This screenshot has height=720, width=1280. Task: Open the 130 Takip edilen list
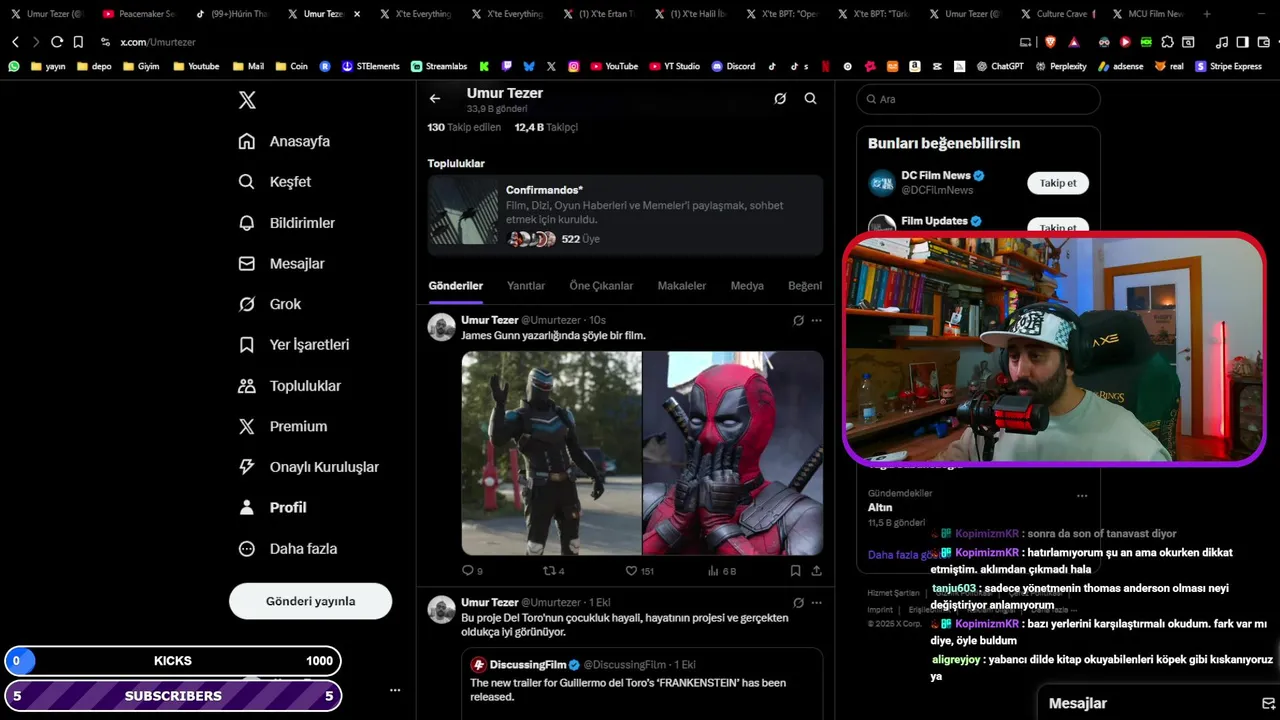464,127
